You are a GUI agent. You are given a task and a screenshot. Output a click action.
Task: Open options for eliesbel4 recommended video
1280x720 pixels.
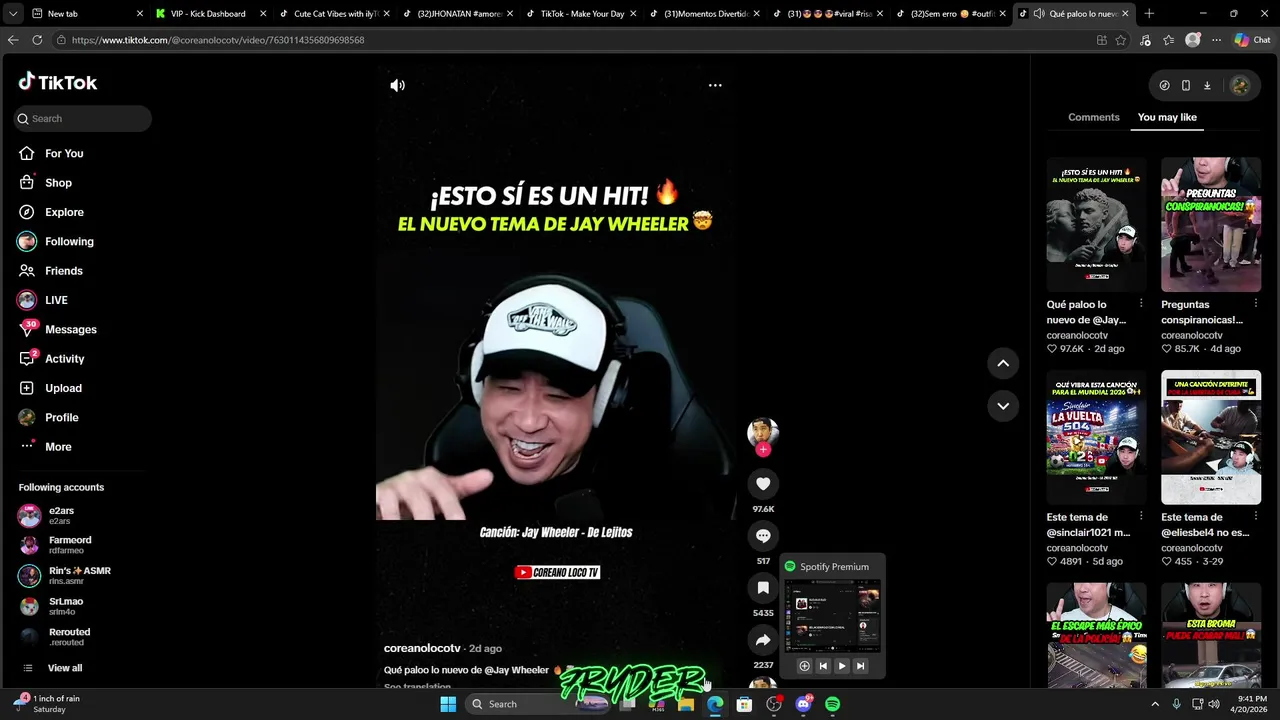pyautogui.click(x=1255, y=517)
